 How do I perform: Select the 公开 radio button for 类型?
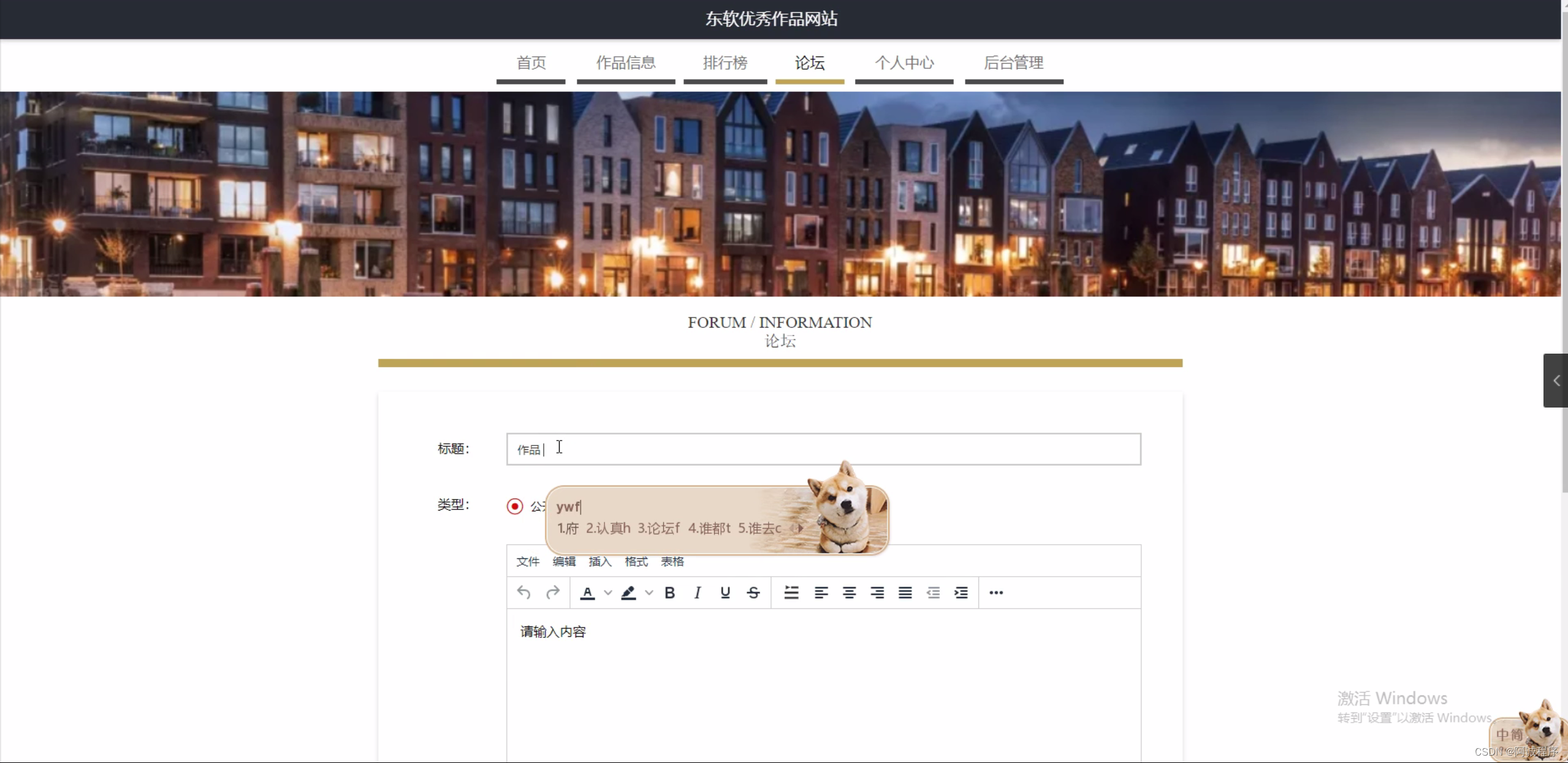(x=514, y=506)
